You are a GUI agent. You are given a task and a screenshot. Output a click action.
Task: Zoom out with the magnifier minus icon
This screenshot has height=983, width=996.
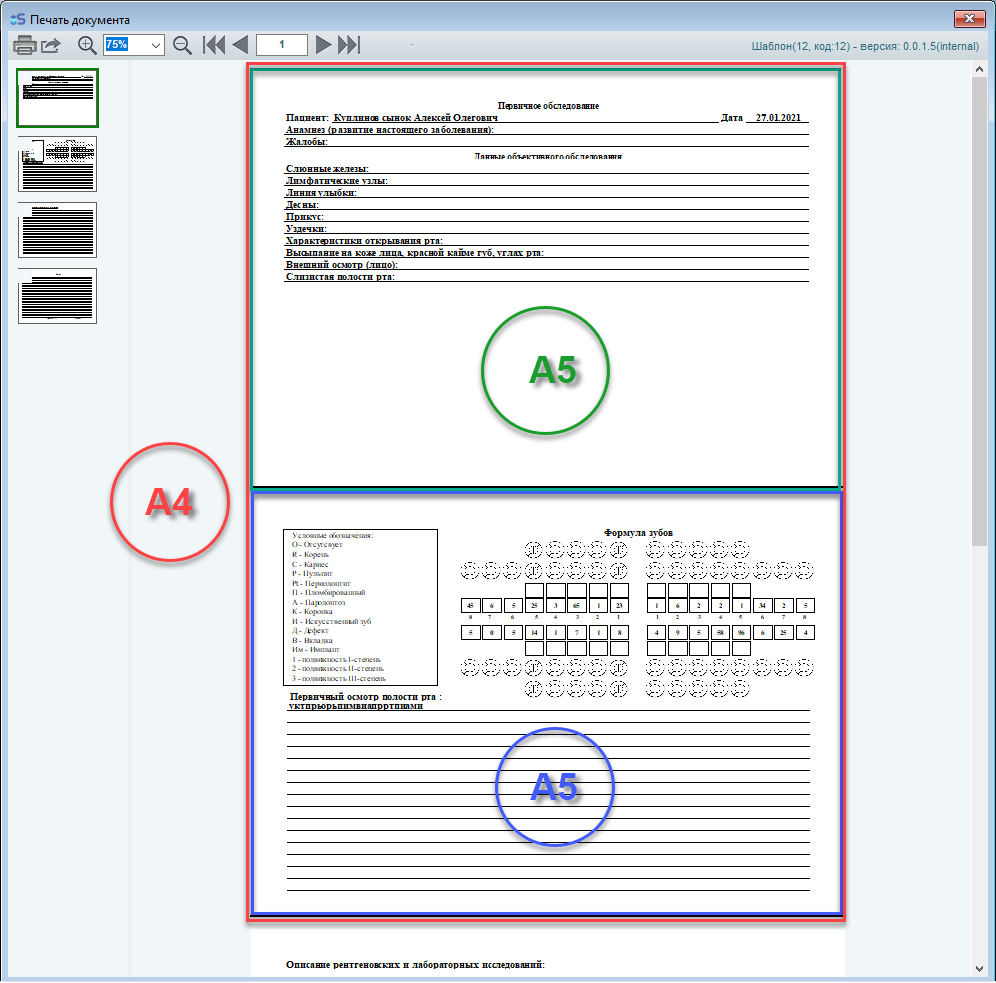click(182, 45)
